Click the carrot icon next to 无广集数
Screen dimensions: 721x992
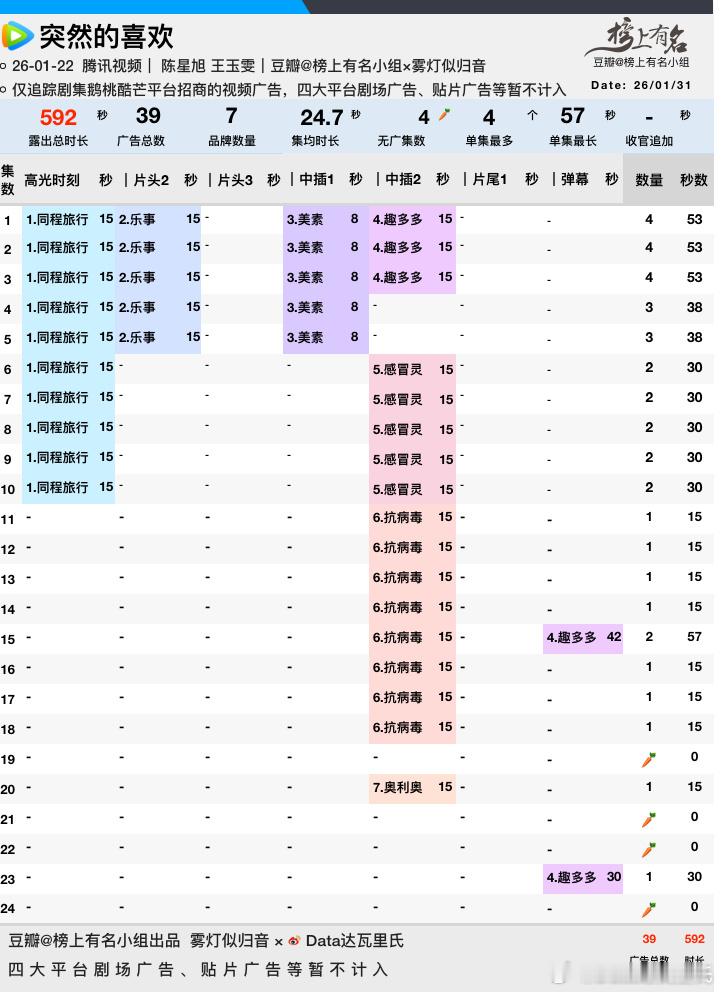(445, 115)
